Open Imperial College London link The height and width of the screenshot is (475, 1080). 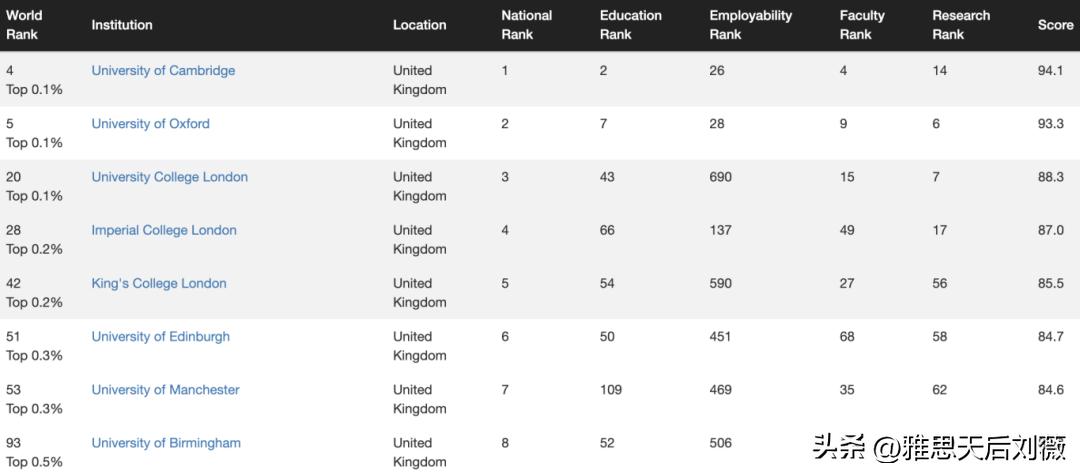(164, 230)
